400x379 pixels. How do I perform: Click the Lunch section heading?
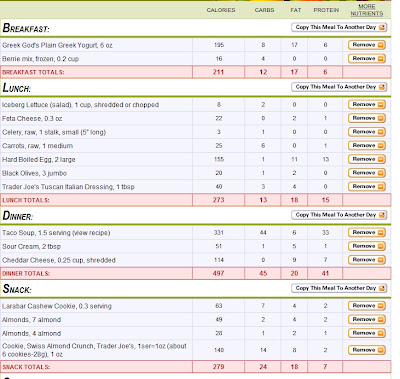(x=17, y=88)
